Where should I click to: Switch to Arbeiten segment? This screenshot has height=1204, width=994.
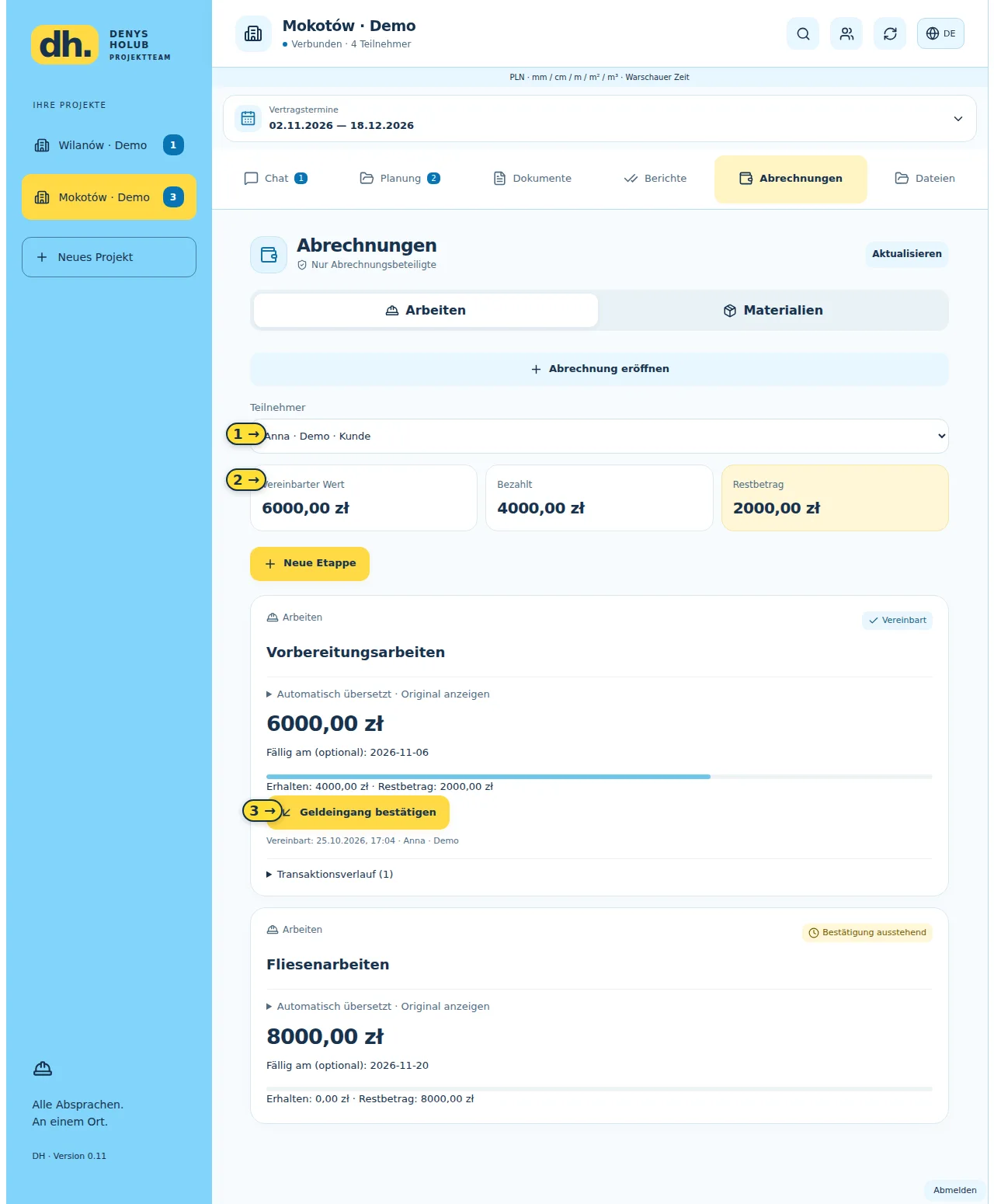pos(426,311)
